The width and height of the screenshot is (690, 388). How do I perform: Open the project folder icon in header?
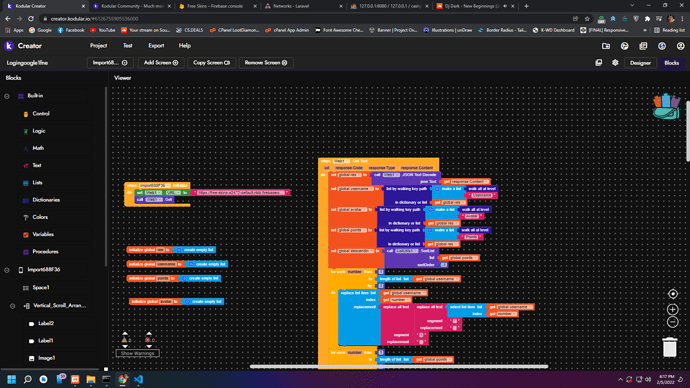606,46
